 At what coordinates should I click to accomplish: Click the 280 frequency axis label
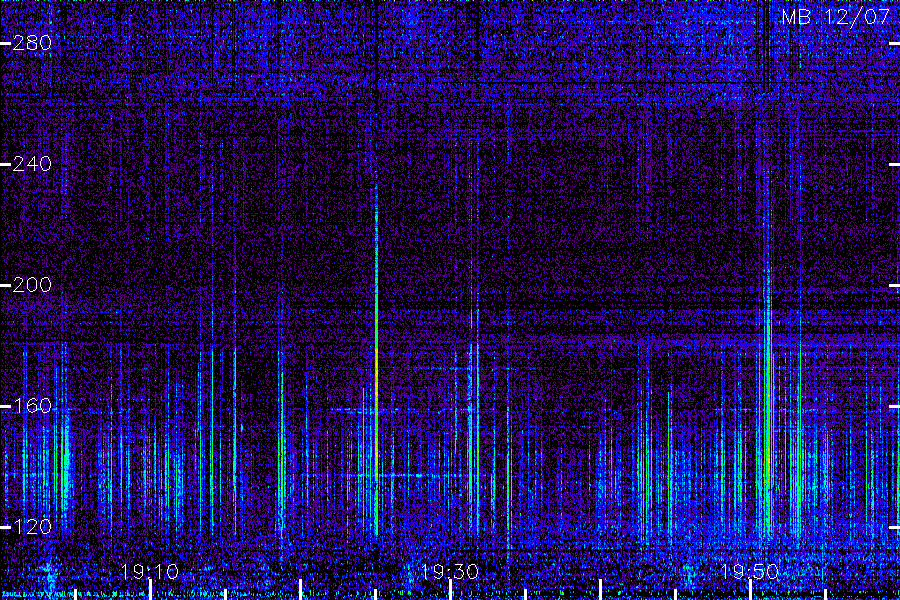32,43
